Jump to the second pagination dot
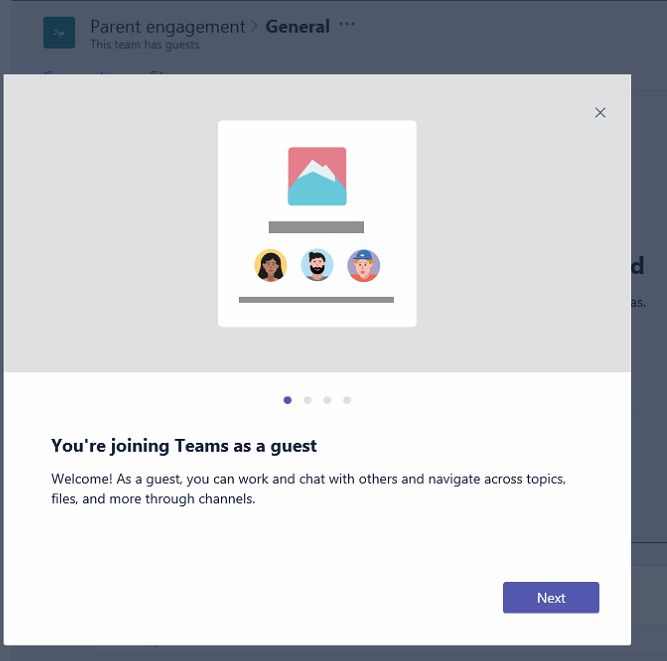This screenshot has height=661, width=667. 307,400
